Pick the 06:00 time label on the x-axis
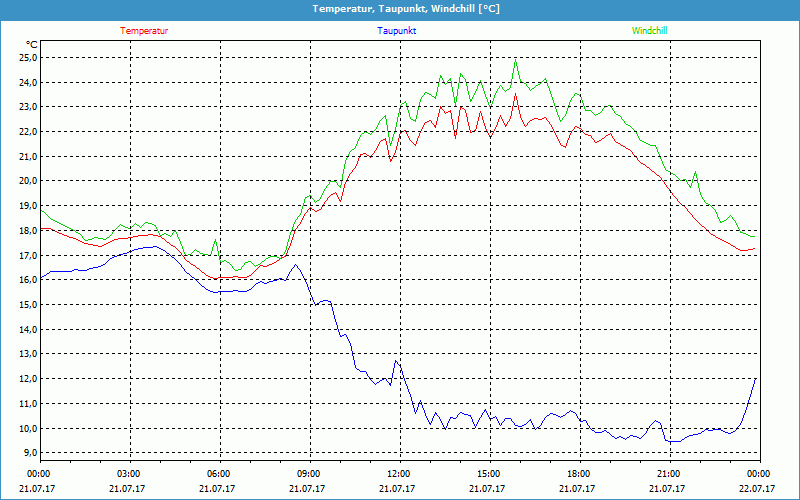Viewport: 800px width, 500px height. (x=219, y=474)
